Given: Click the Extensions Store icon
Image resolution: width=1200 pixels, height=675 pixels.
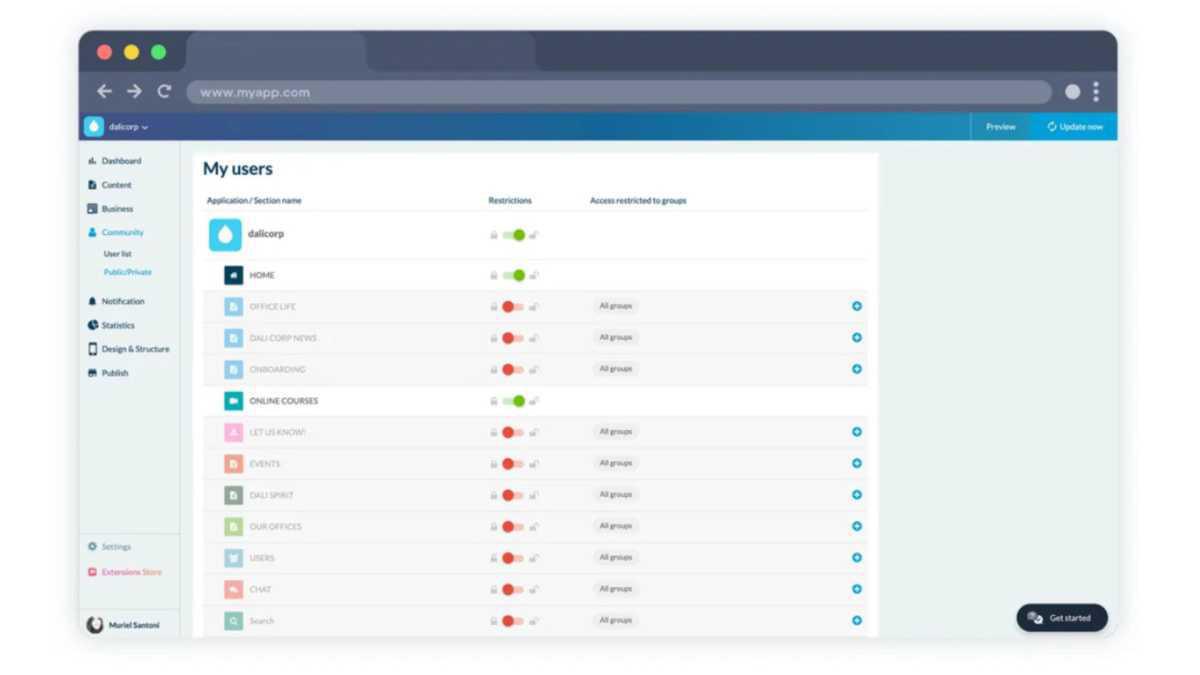Looking at the screenshot, I should point(92,572).
